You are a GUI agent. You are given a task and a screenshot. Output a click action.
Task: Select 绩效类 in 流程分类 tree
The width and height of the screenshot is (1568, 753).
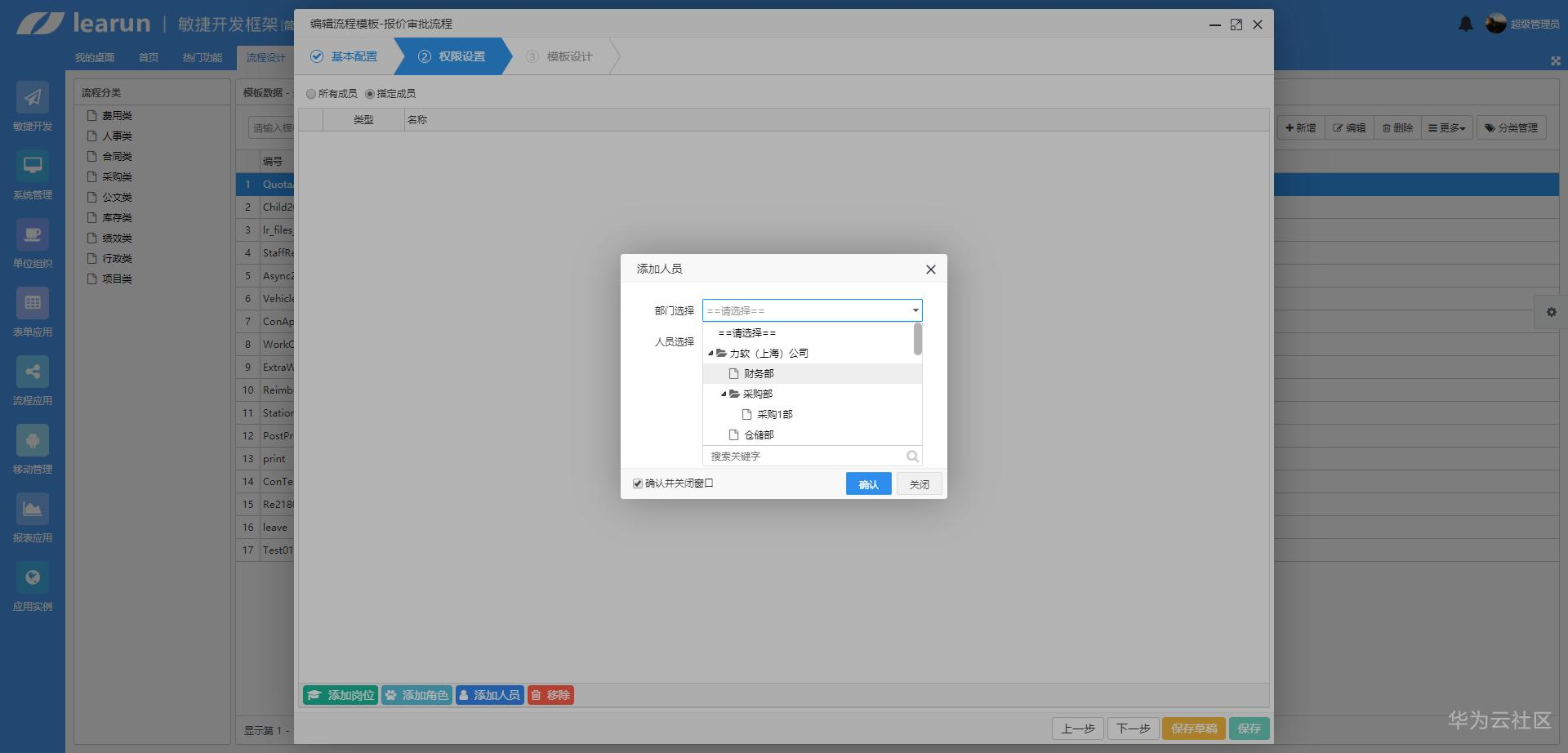(x=117, y=238)
